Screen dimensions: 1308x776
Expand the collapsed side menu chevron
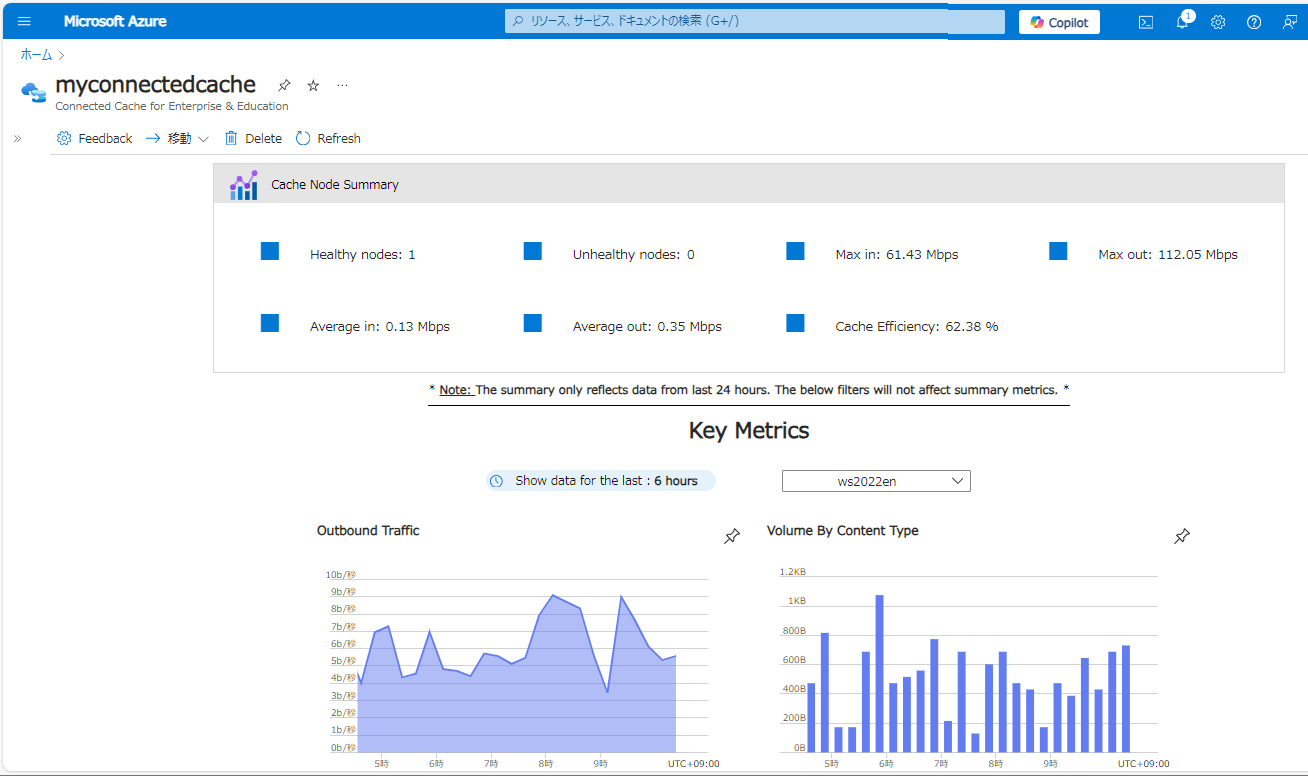click(17, 139)
